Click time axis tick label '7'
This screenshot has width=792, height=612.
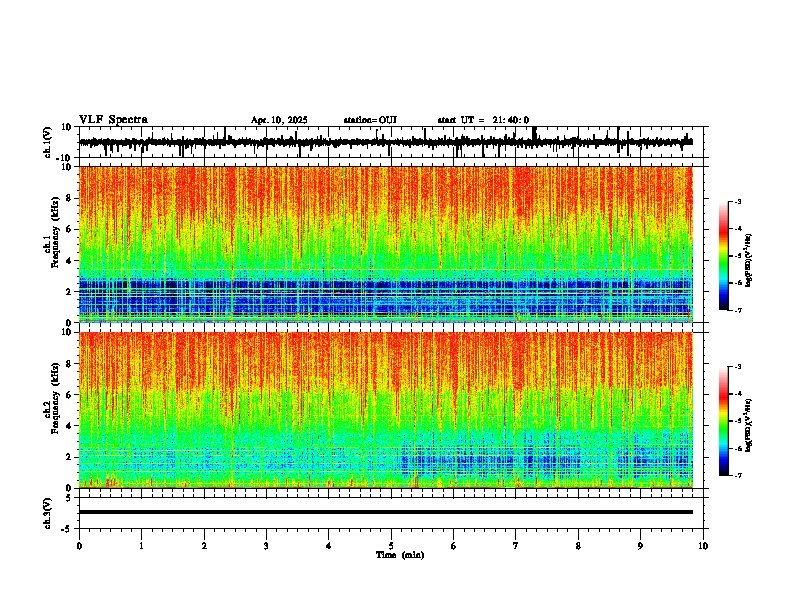516,546
